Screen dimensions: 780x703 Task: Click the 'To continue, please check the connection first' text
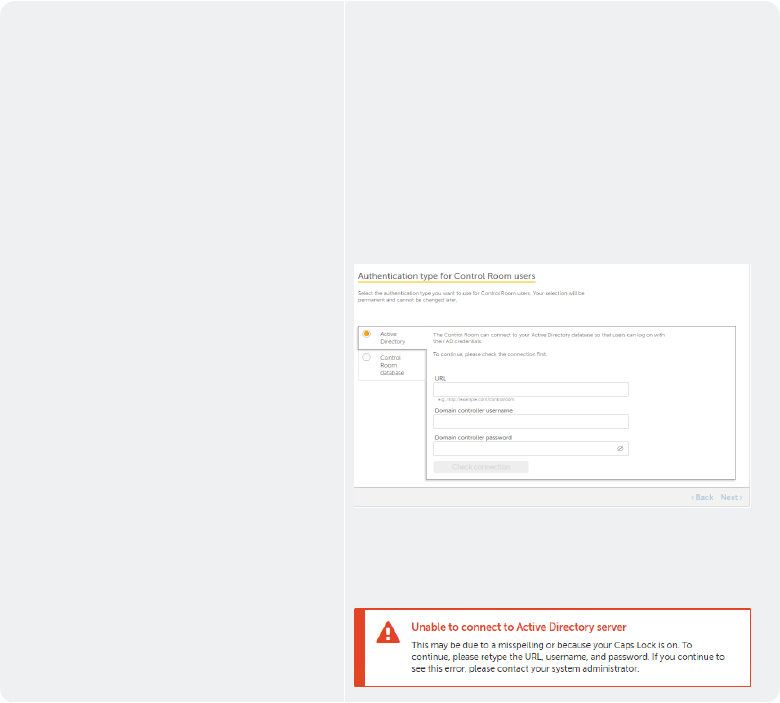pos(489,354)
